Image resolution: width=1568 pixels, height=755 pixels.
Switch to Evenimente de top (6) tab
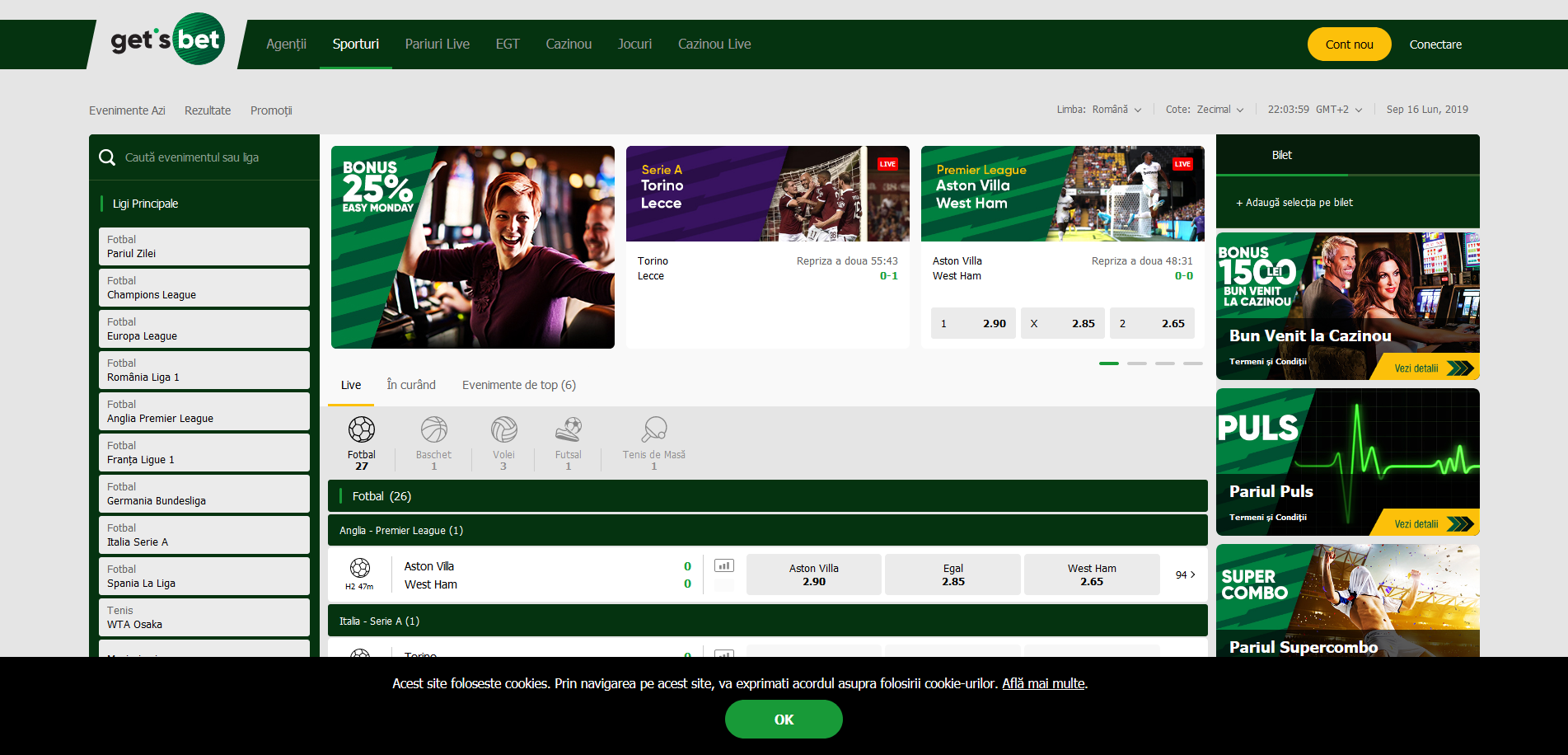pyautogui.click(x=519, y=385)
